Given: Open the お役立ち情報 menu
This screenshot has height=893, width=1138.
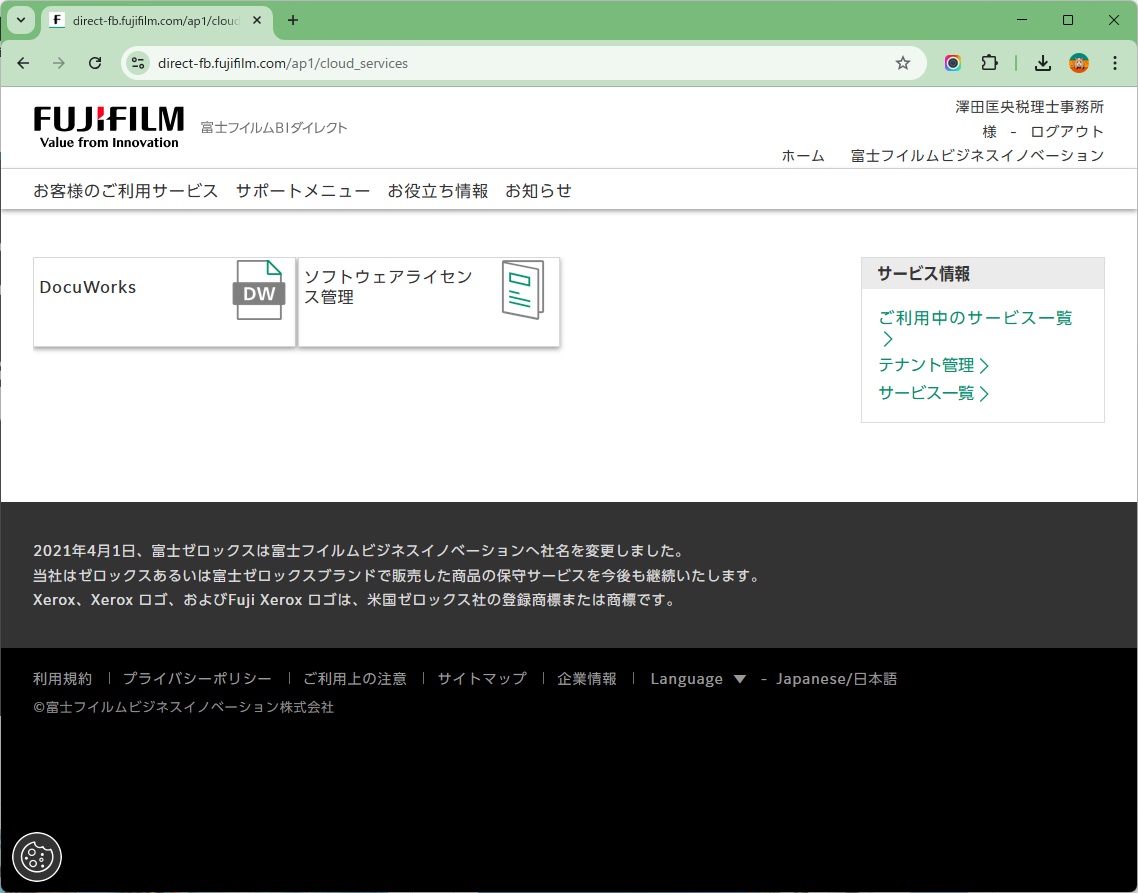Looking at the screenshot, I should (438, 191).
